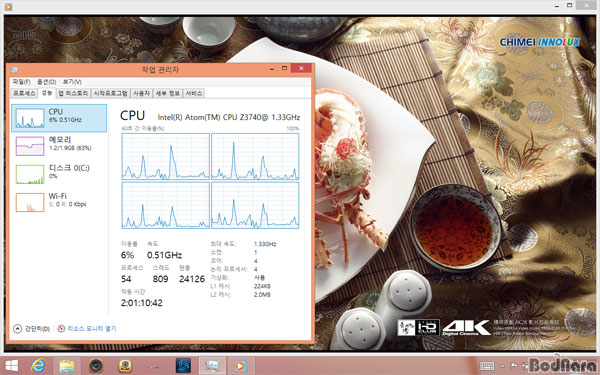600x375 pixels.
Task: Show hidden tray icons arrow
Action: click(503, 366)
